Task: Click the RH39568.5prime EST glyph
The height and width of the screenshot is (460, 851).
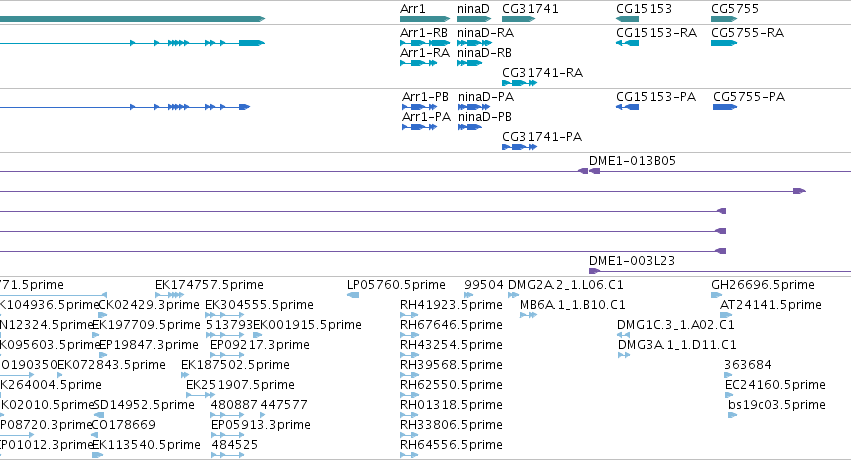Action: click(409, 375)
